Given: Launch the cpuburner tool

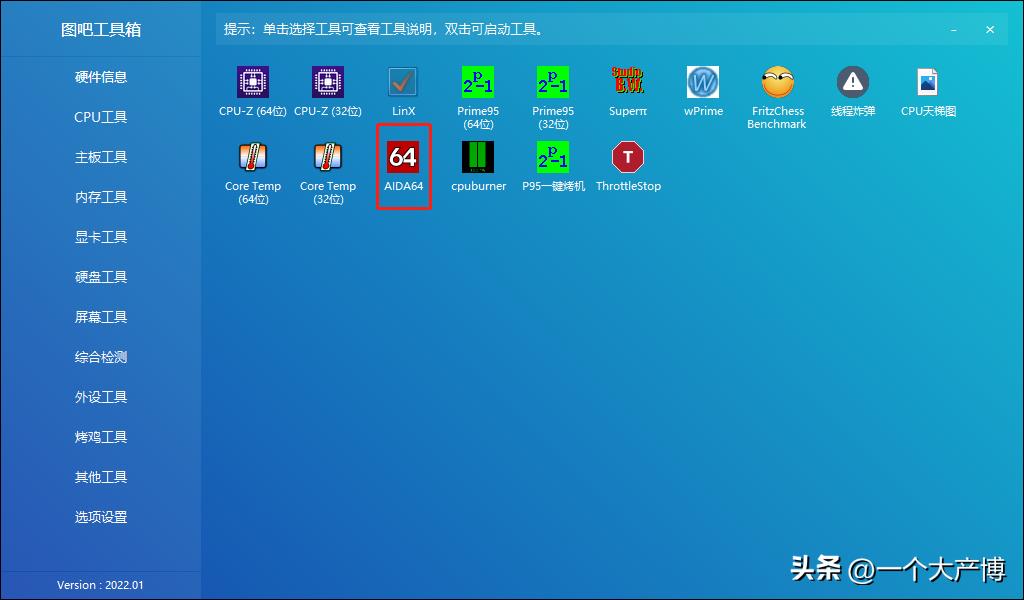Looking at the screenshot, I should click(478, 158).
